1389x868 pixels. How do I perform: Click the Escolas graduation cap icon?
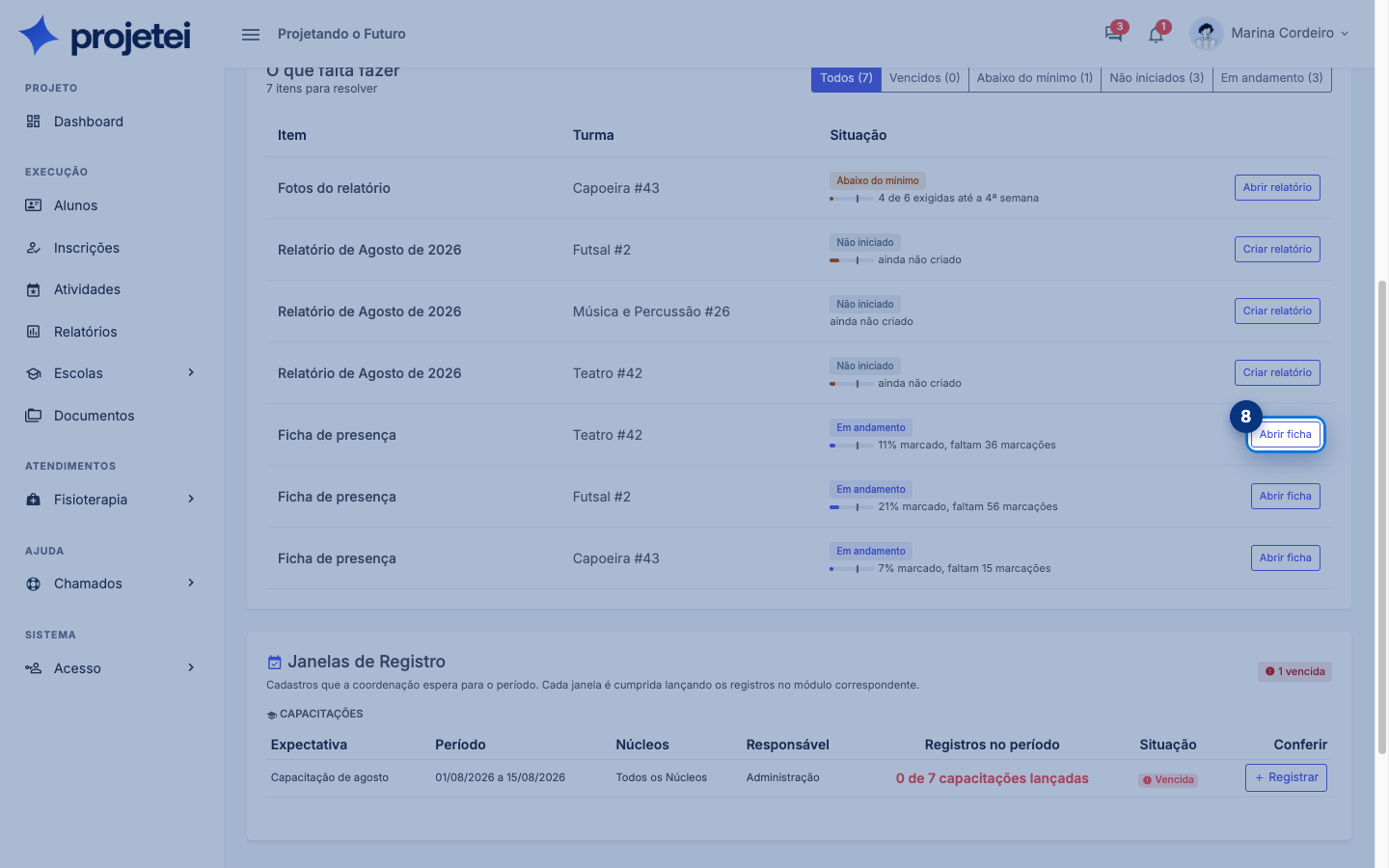click(x=34, y=373)
